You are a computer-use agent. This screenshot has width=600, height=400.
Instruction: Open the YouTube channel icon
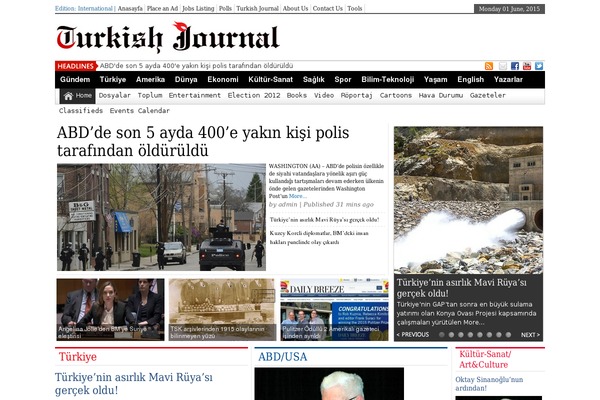[527, 66]
